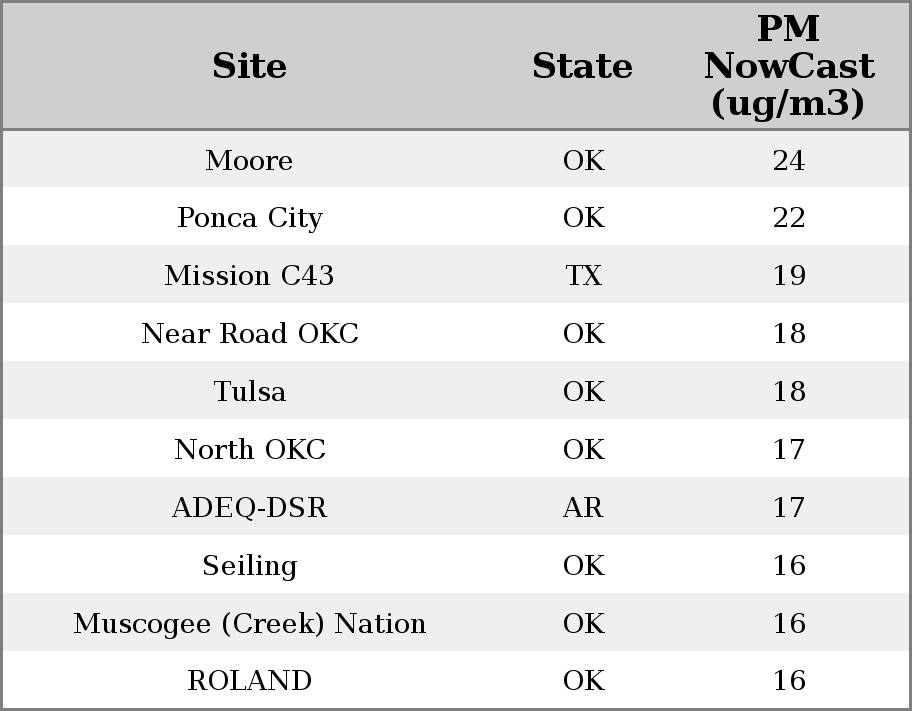Select the Seiling site name

click(x=249, y=565)
